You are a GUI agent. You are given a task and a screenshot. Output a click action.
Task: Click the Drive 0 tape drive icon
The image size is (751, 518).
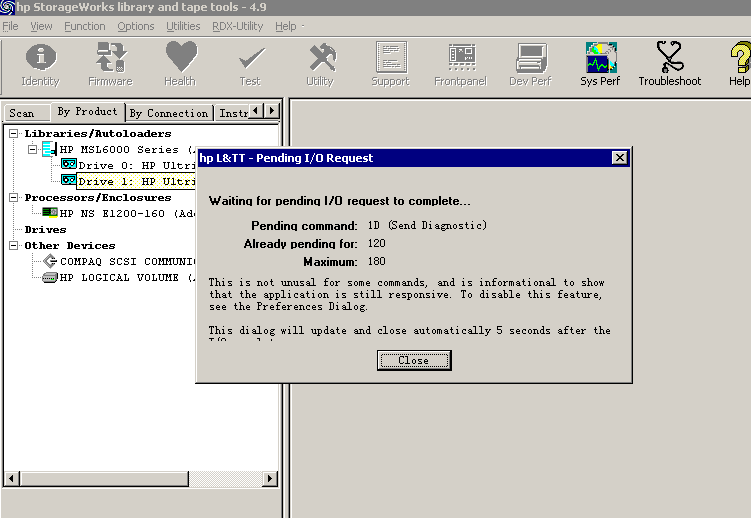[x=68, y=164]
